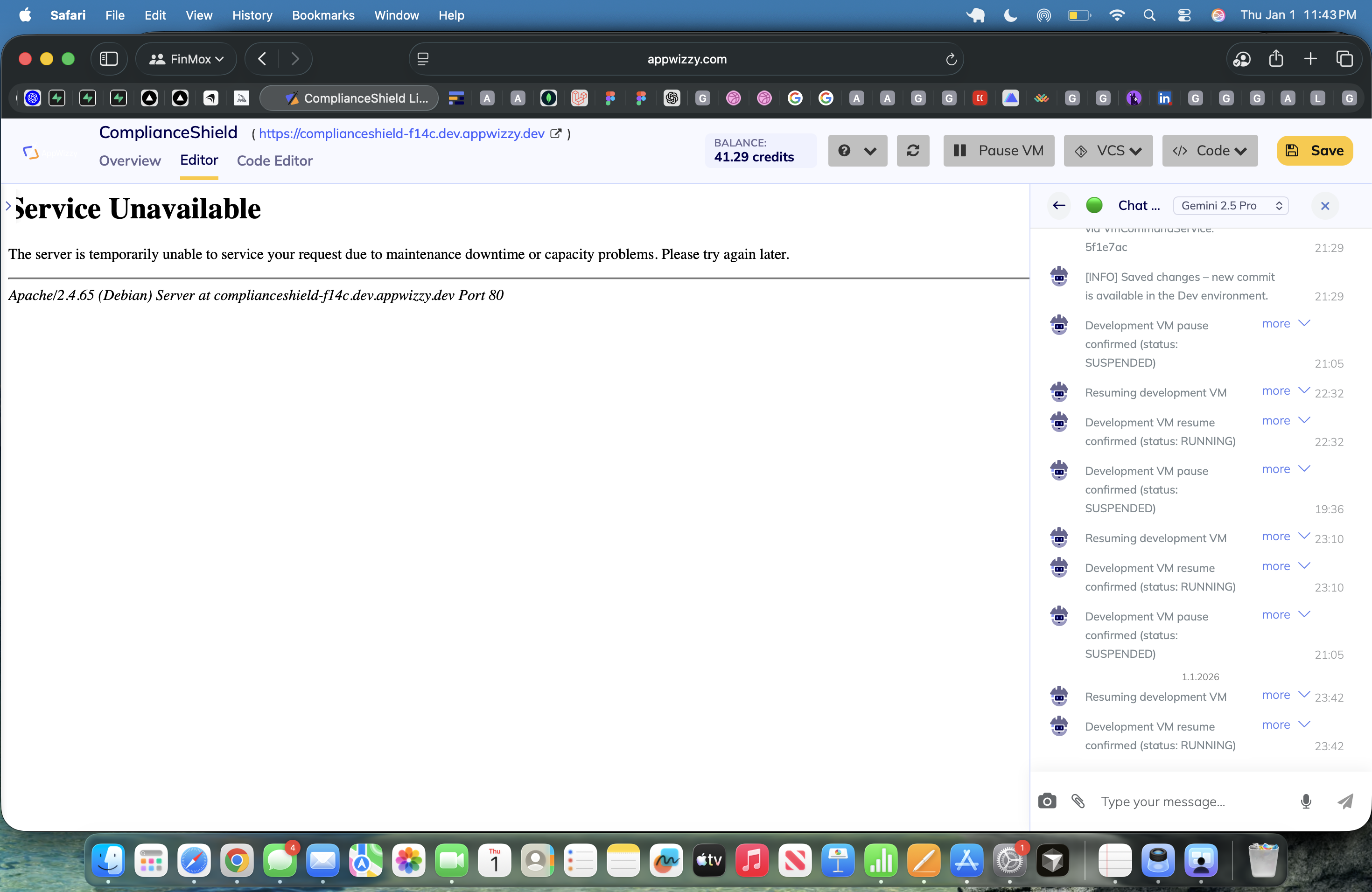The image size is (1372, 892).
Task: Click the yellow Save button
Action: point(1314,150)
